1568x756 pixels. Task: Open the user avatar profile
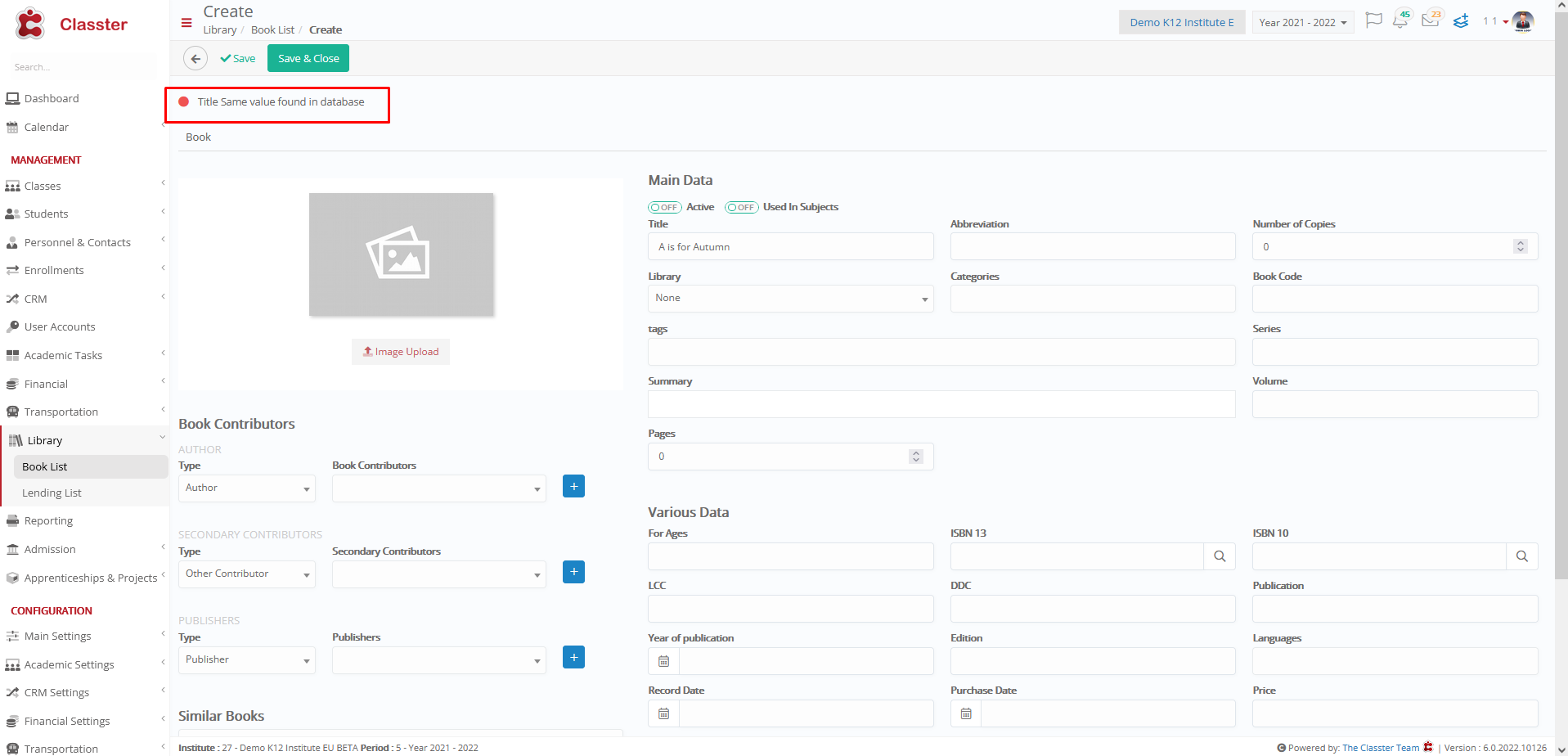coord(1523,21)
